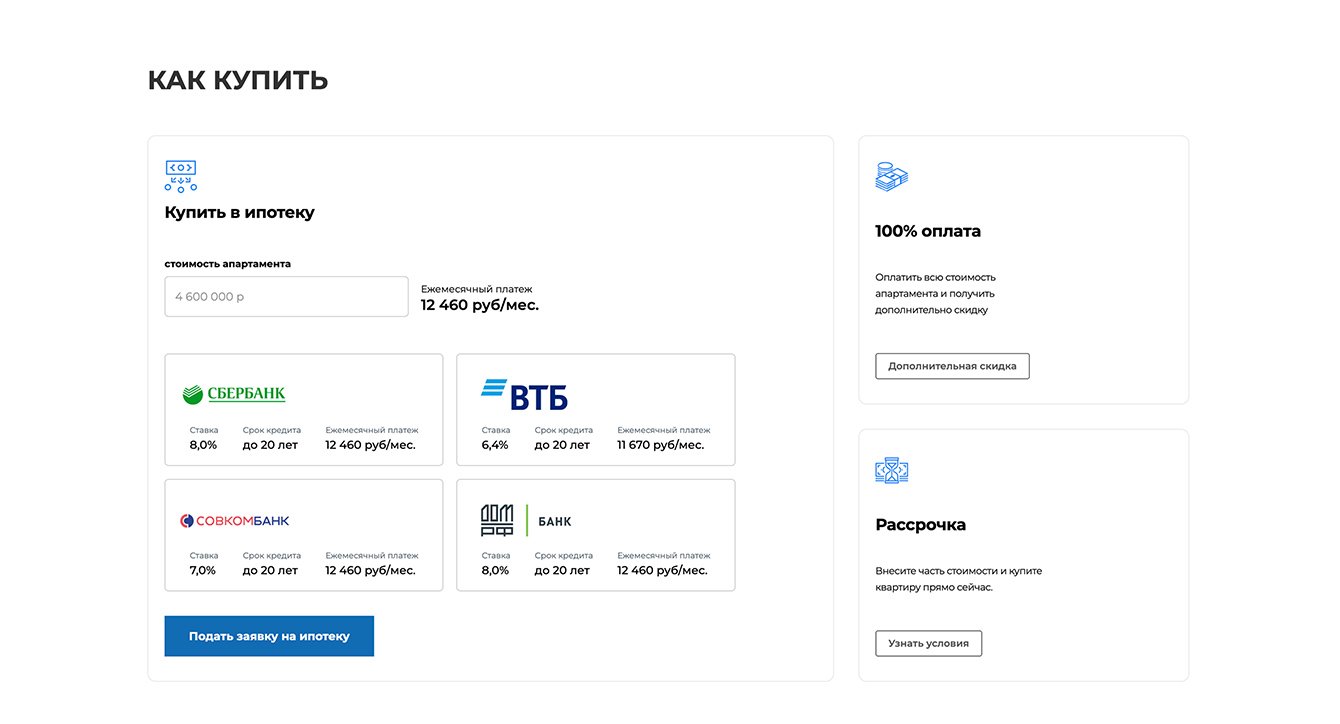Click the hourglass installment icon
This screenshot has width=1340, height=724.
(x=891, y=471)
